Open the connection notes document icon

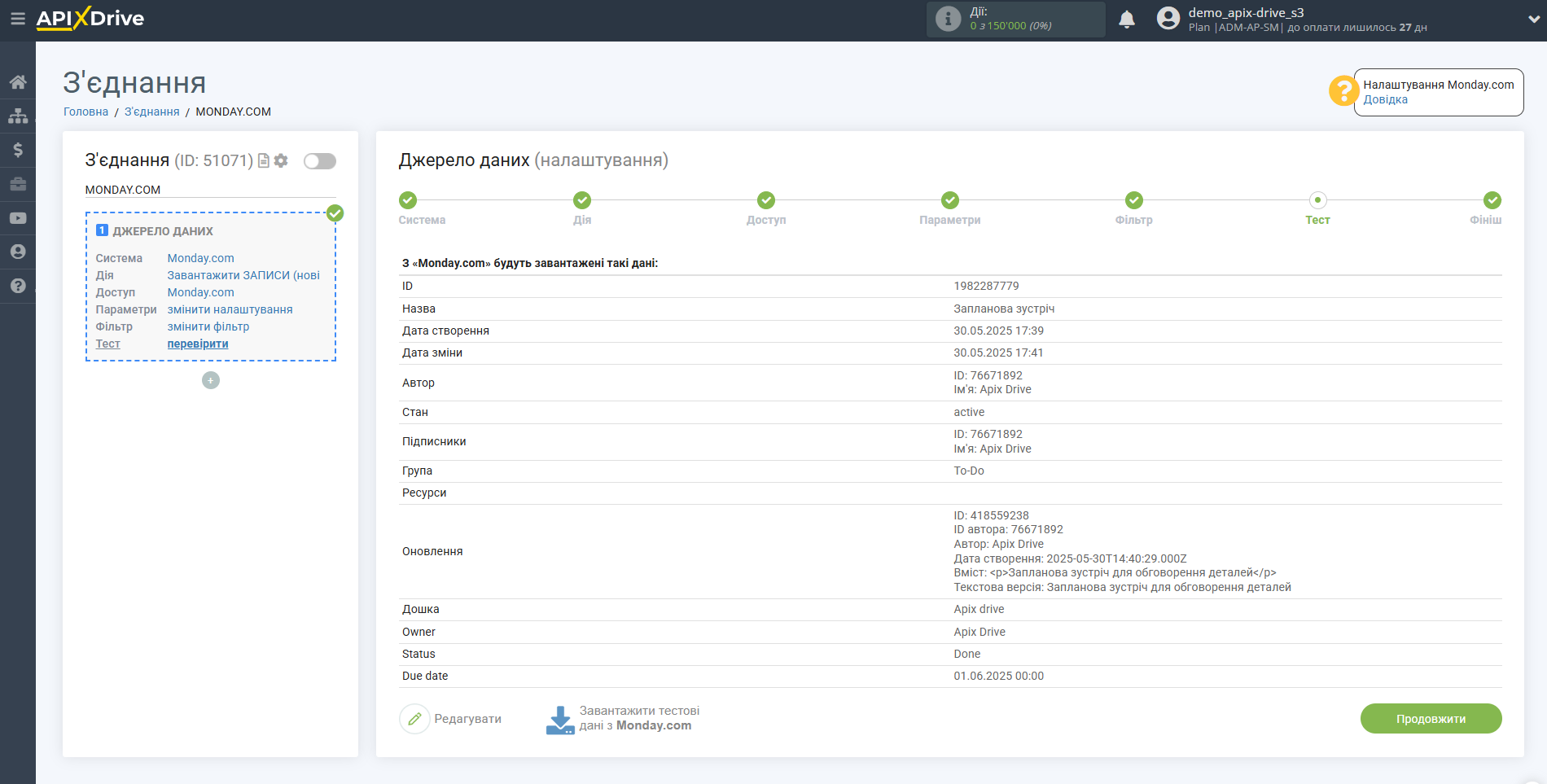tap(264, 160)
